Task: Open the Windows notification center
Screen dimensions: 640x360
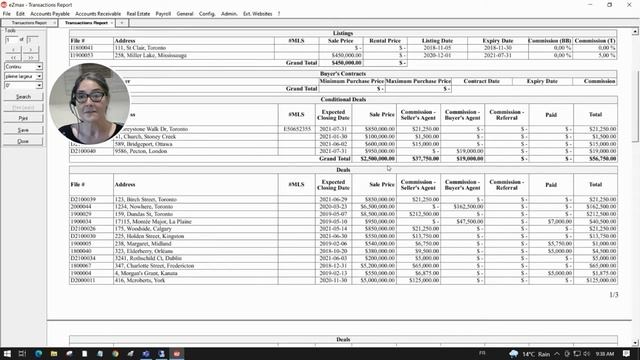Action: (x=627, y=354)
